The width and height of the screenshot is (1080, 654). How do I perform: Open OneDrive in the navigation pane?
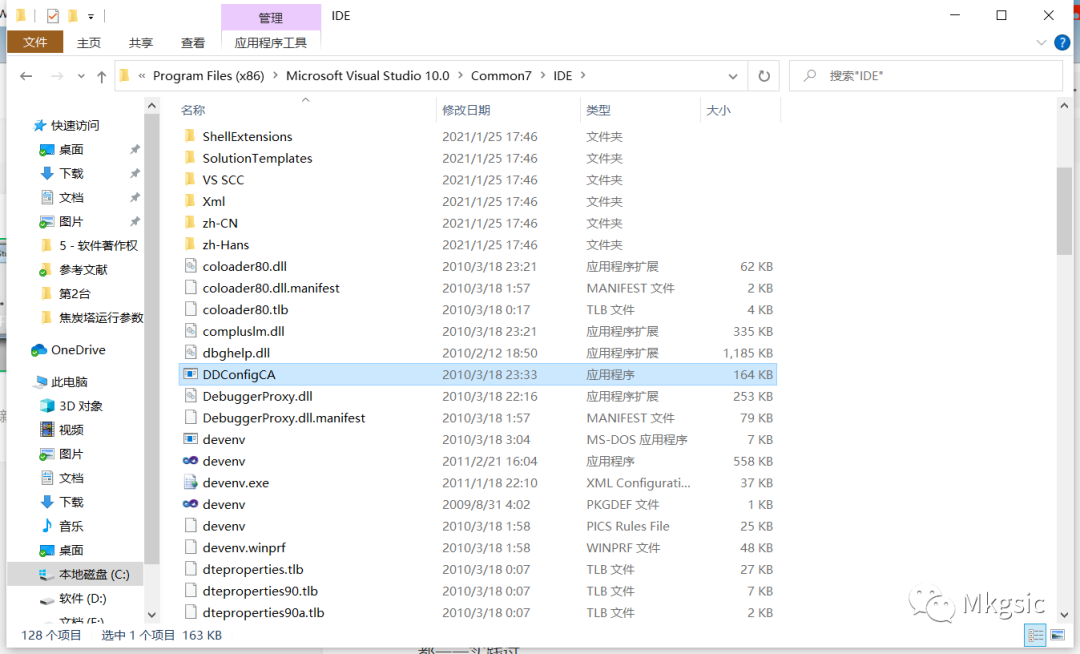pos(78,350)
